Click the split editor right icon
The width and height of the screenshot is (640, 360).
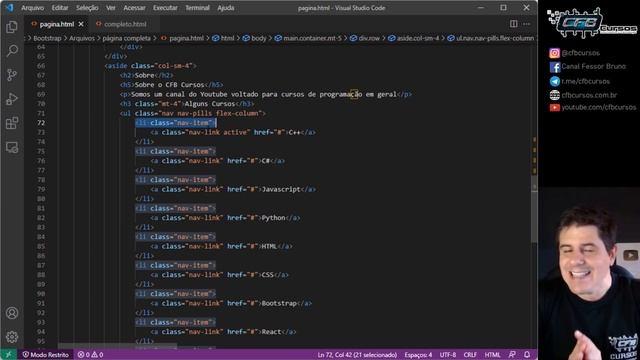coord(513,24)
